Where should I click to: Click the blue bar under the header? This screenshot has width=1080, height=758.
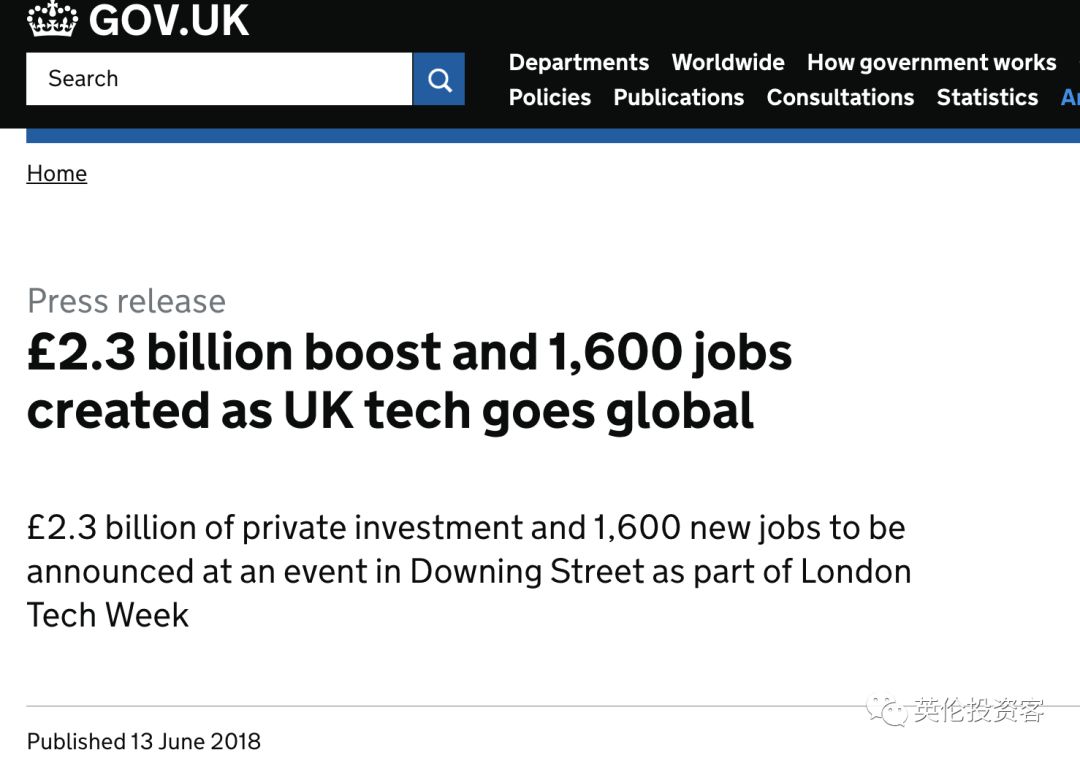[x=553, y=136]
